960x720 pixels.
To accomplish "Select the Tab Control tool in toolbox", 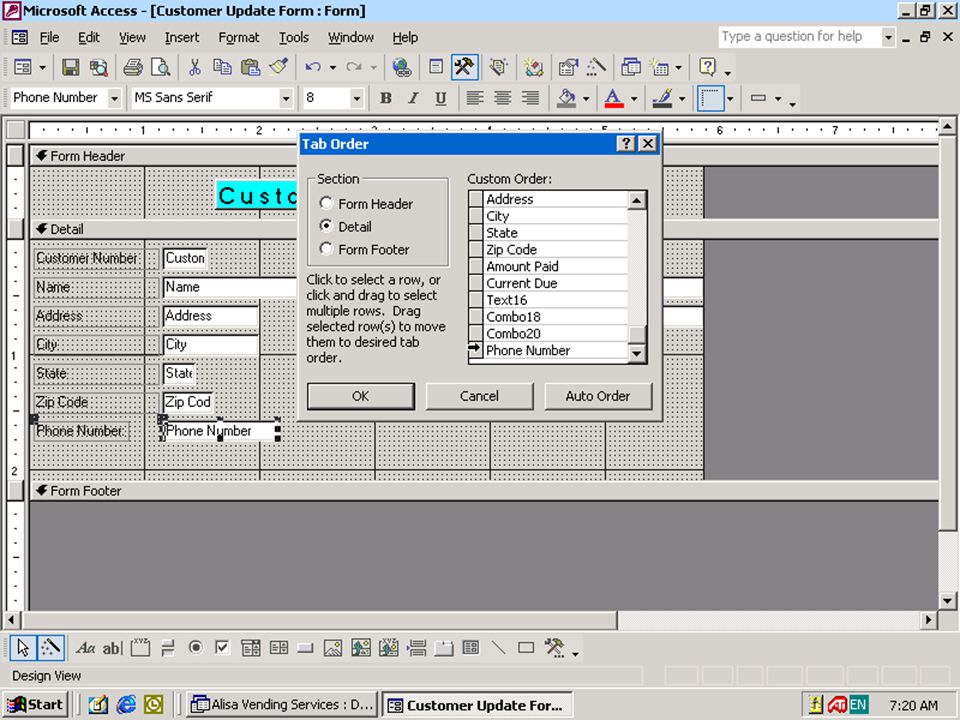I will [x=443, y=648].
